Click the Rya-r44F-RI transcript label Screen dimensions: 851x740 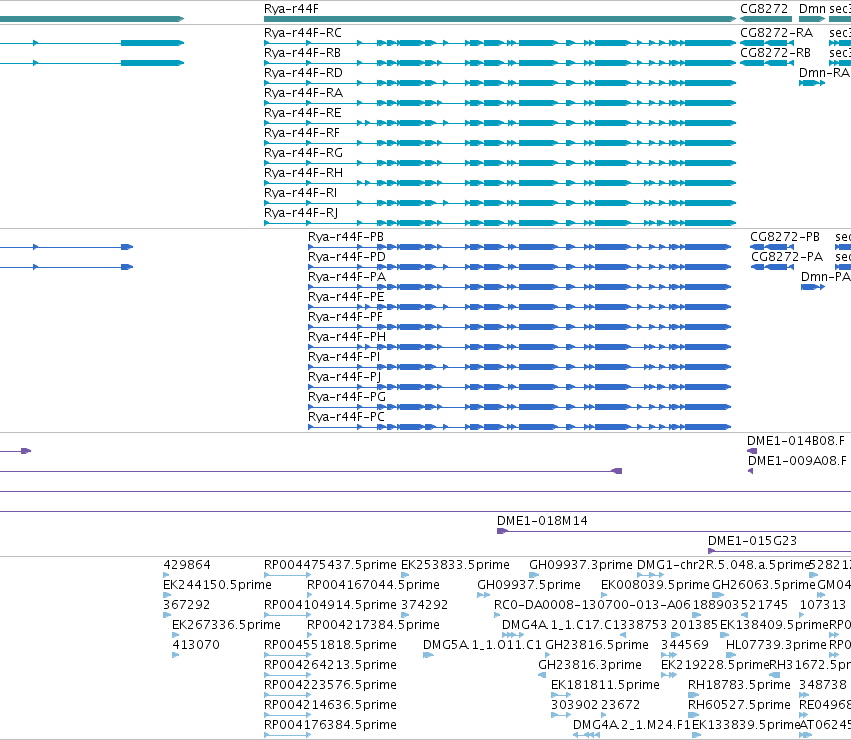coord(300,194)
